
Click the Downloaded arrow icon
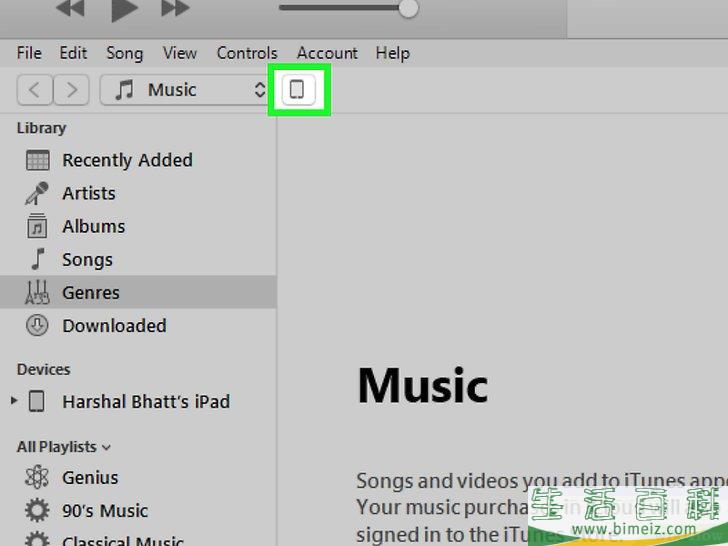pyautogui.click(x=37, y=325)
